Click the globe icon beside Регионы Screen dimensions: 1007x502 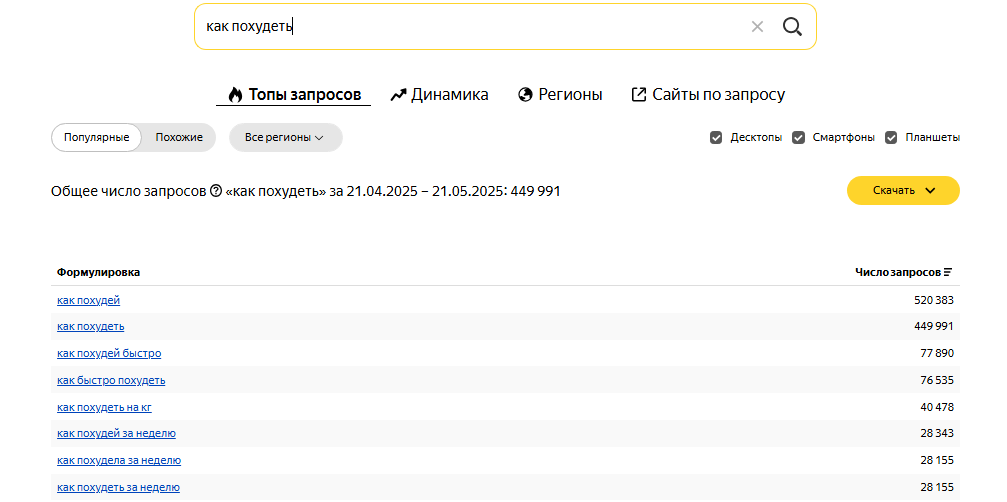point(525,95)
